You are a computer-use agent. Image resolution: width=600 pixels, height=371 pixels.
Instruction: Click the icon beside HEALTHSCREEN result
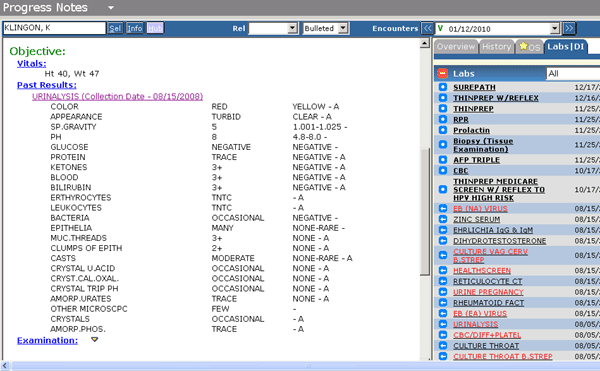443,270
